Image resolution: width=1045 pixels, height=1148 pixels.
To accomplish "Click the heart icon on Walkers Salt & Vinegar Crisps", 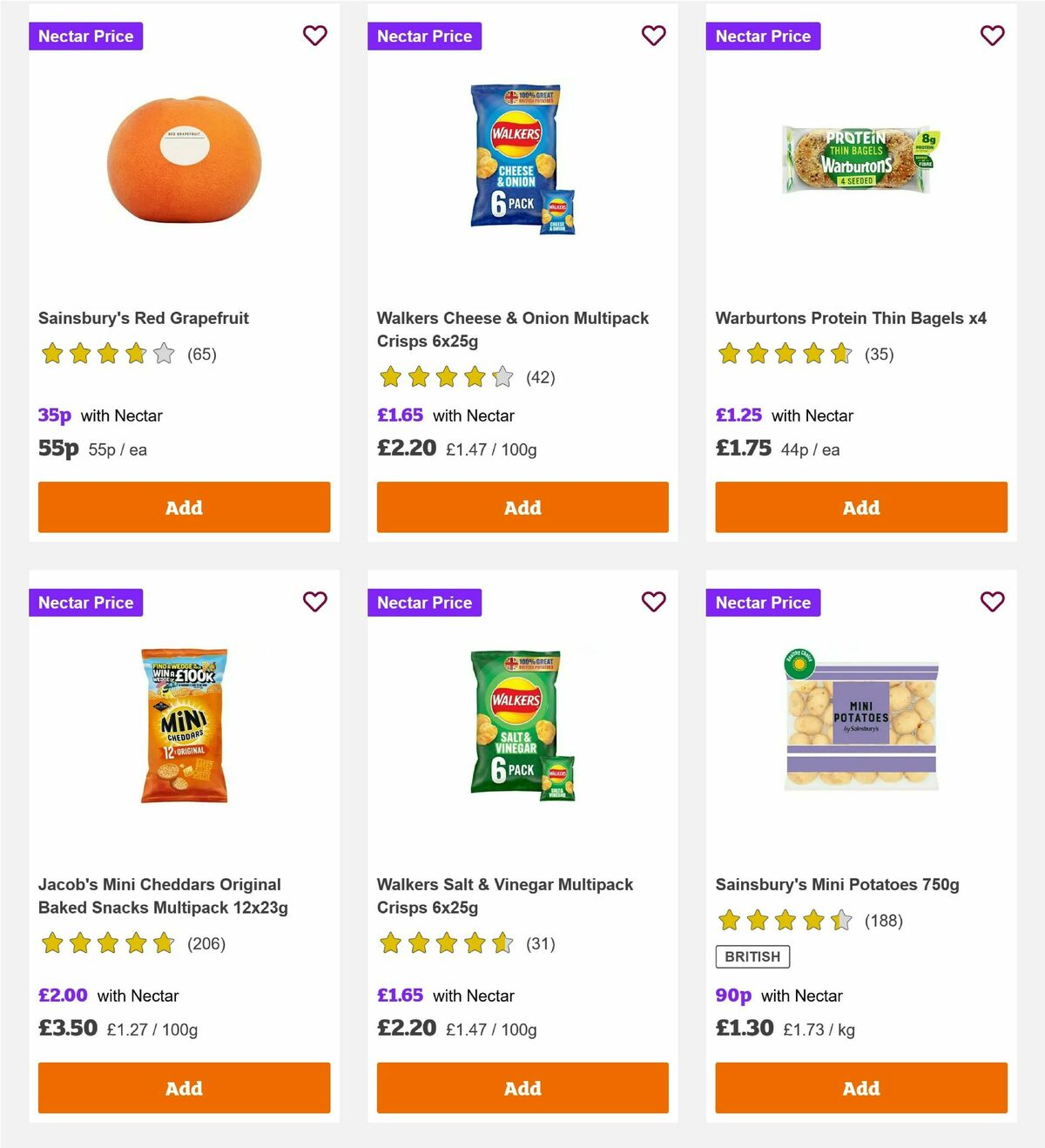I will click(x=653, y=601).
